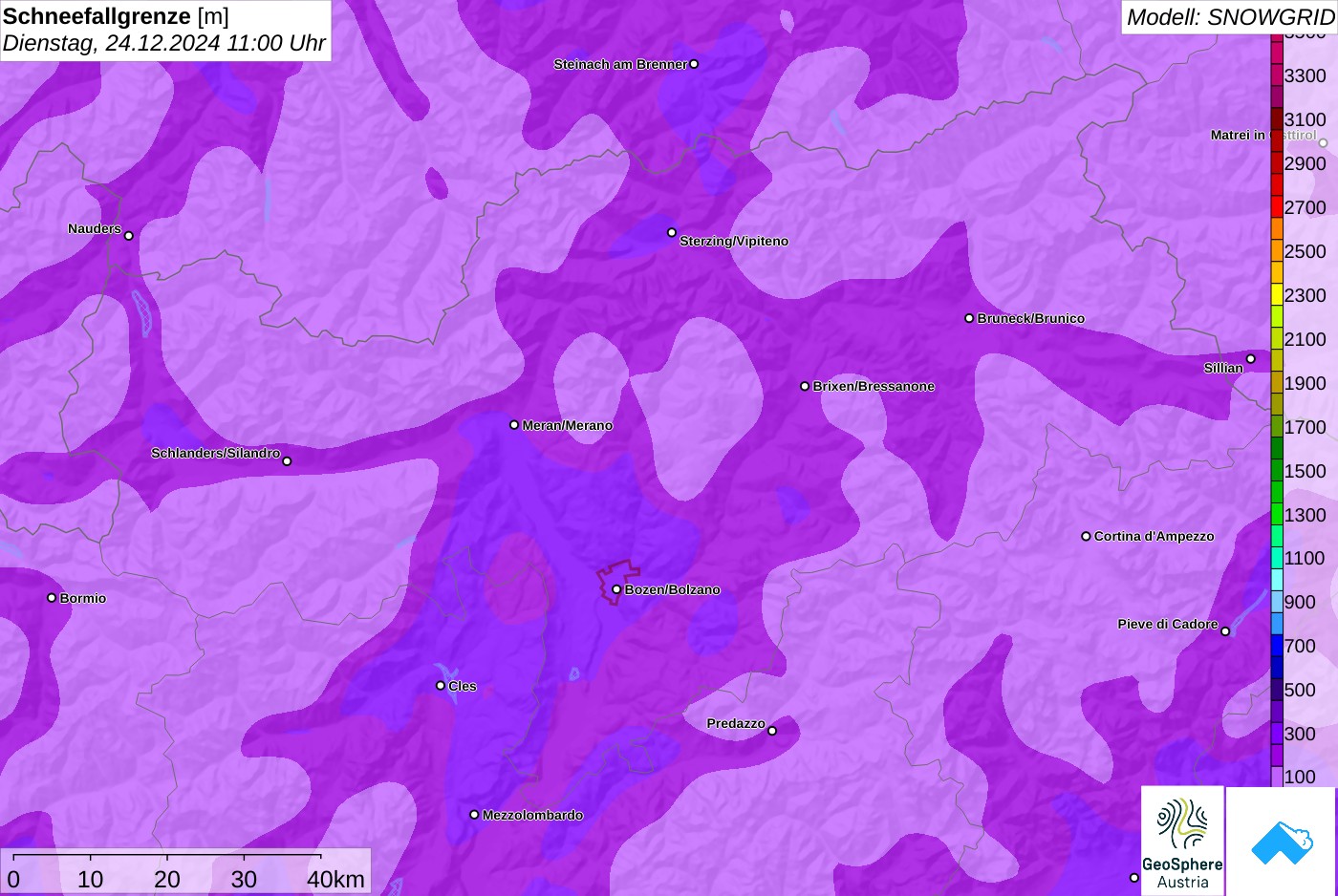Click the Predazzo location dot
1338x896 pixels.
tap(772, 731)
